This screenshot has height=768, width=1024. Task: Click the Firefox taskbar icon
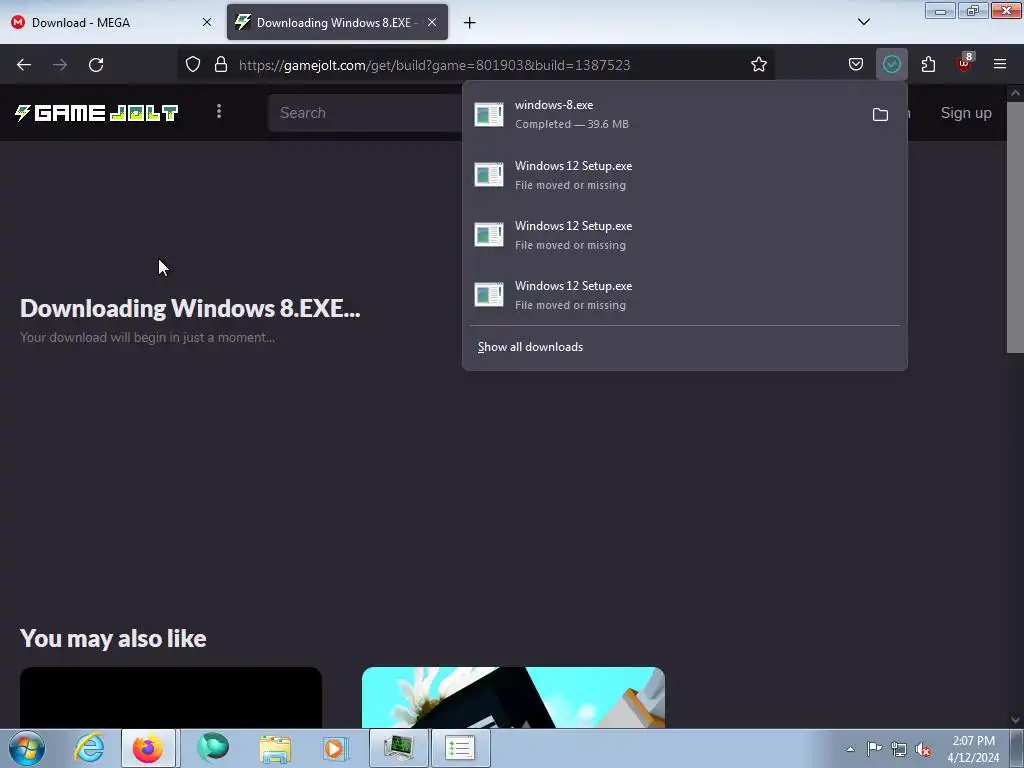coord(148,748)
